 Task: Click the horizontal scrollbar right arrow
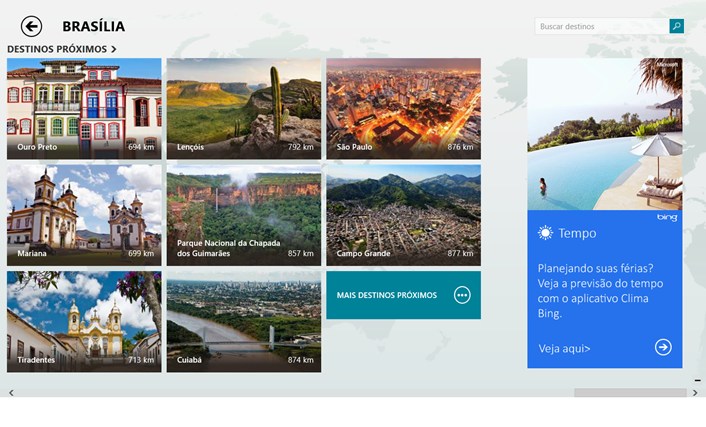coord(695,393)
